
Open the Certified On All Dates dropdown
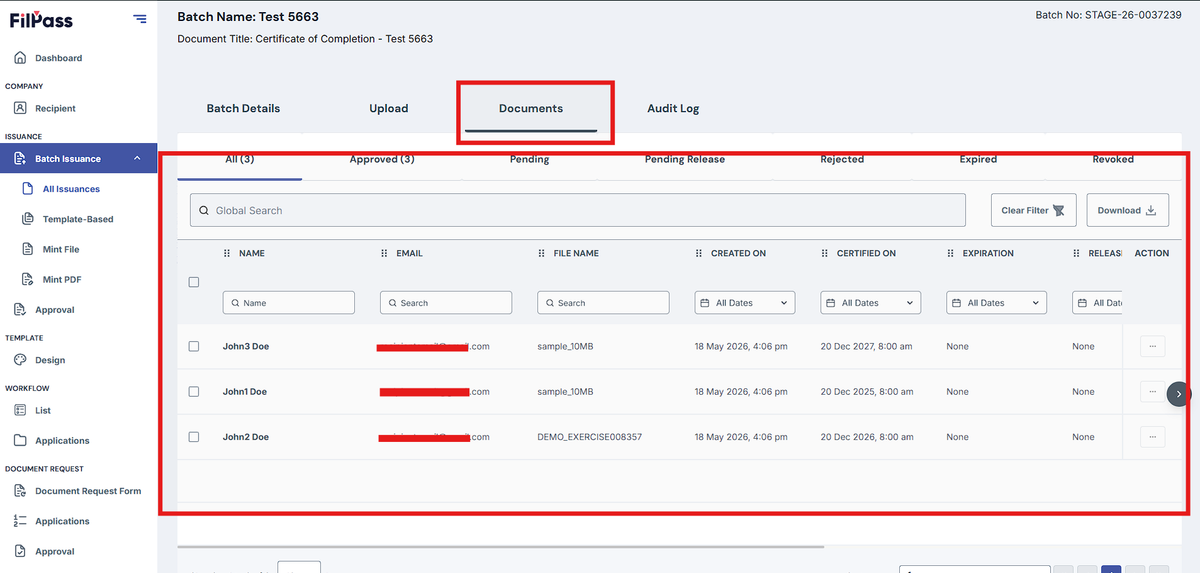point(871,303)
